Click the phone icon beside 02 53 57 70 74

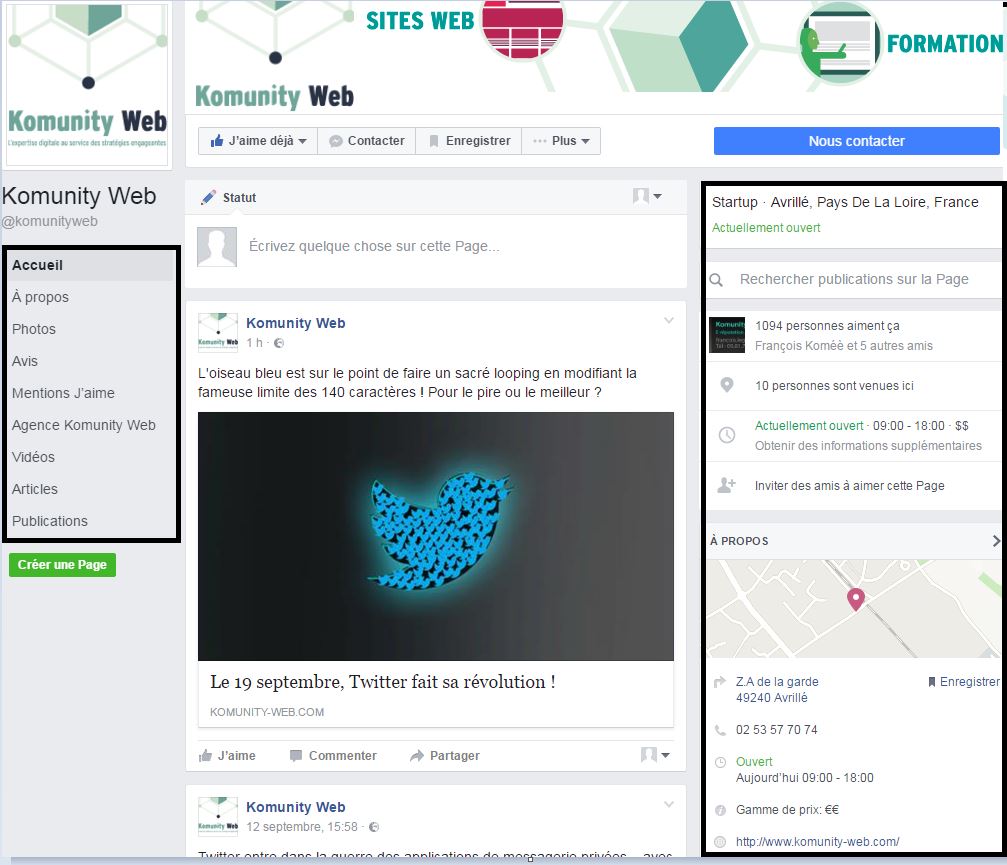[720, 730]
